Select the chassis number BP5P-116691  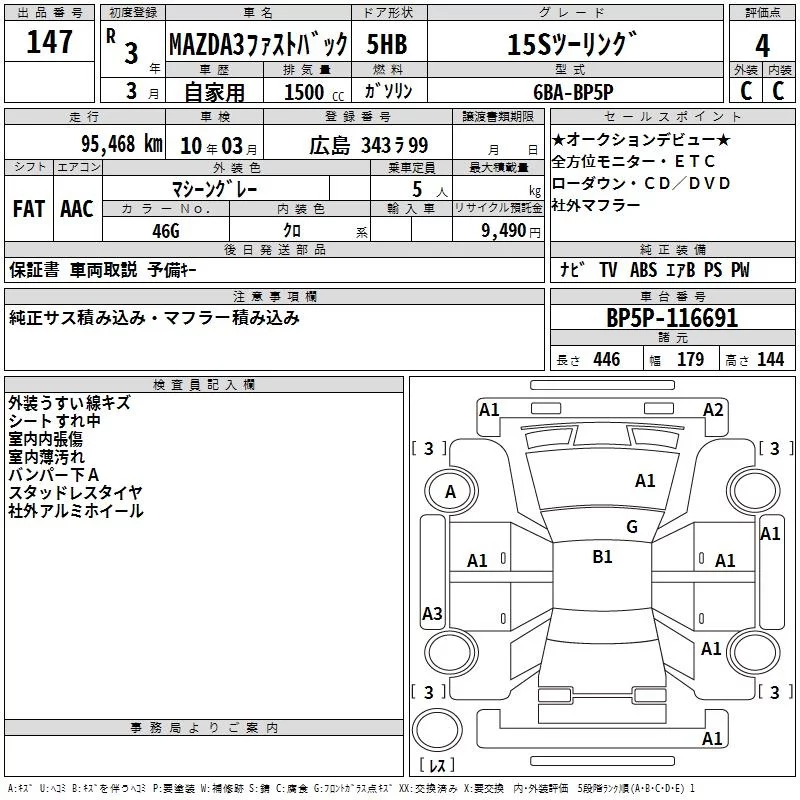point(672,317)
